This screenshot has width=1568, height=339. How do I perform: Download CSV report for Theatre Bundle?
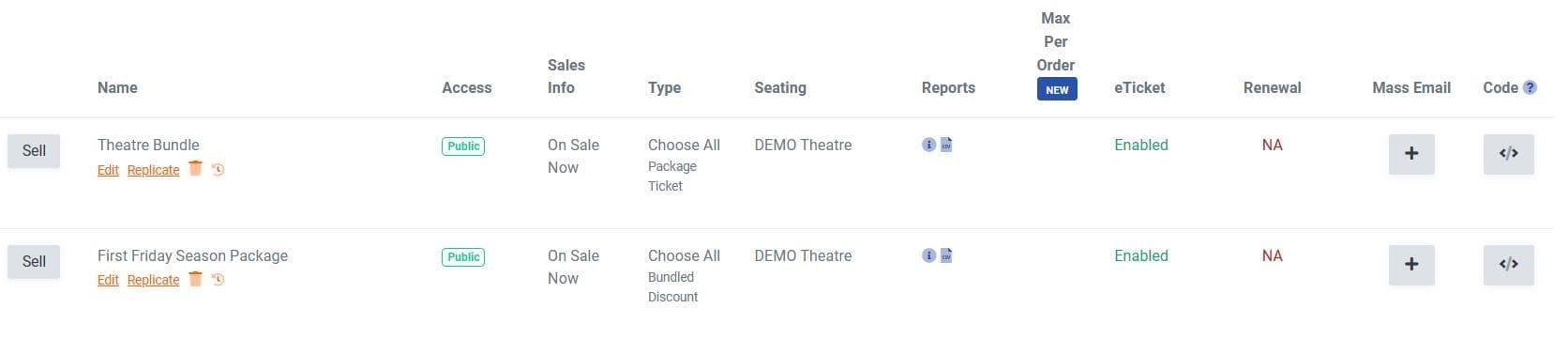click(946, 145)
